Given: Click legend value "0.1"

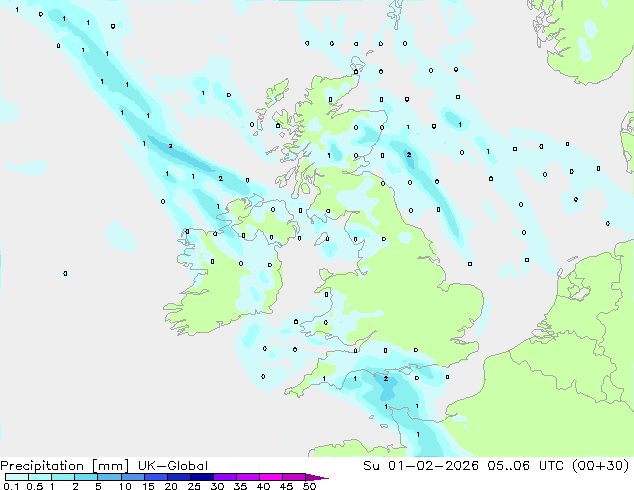Looking at the screenshot, I should (11, 486).
